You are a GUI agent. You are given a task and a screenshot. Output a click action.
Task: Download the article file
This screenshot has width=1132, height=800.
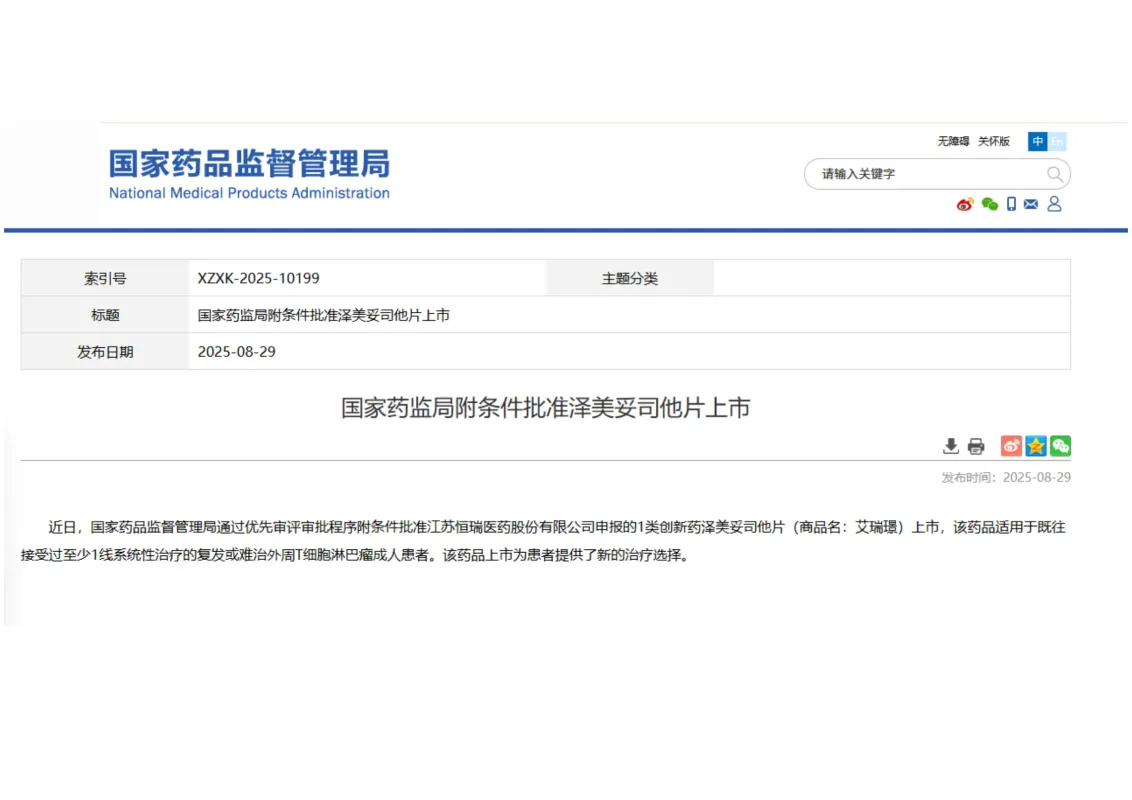tap(951, 445)
